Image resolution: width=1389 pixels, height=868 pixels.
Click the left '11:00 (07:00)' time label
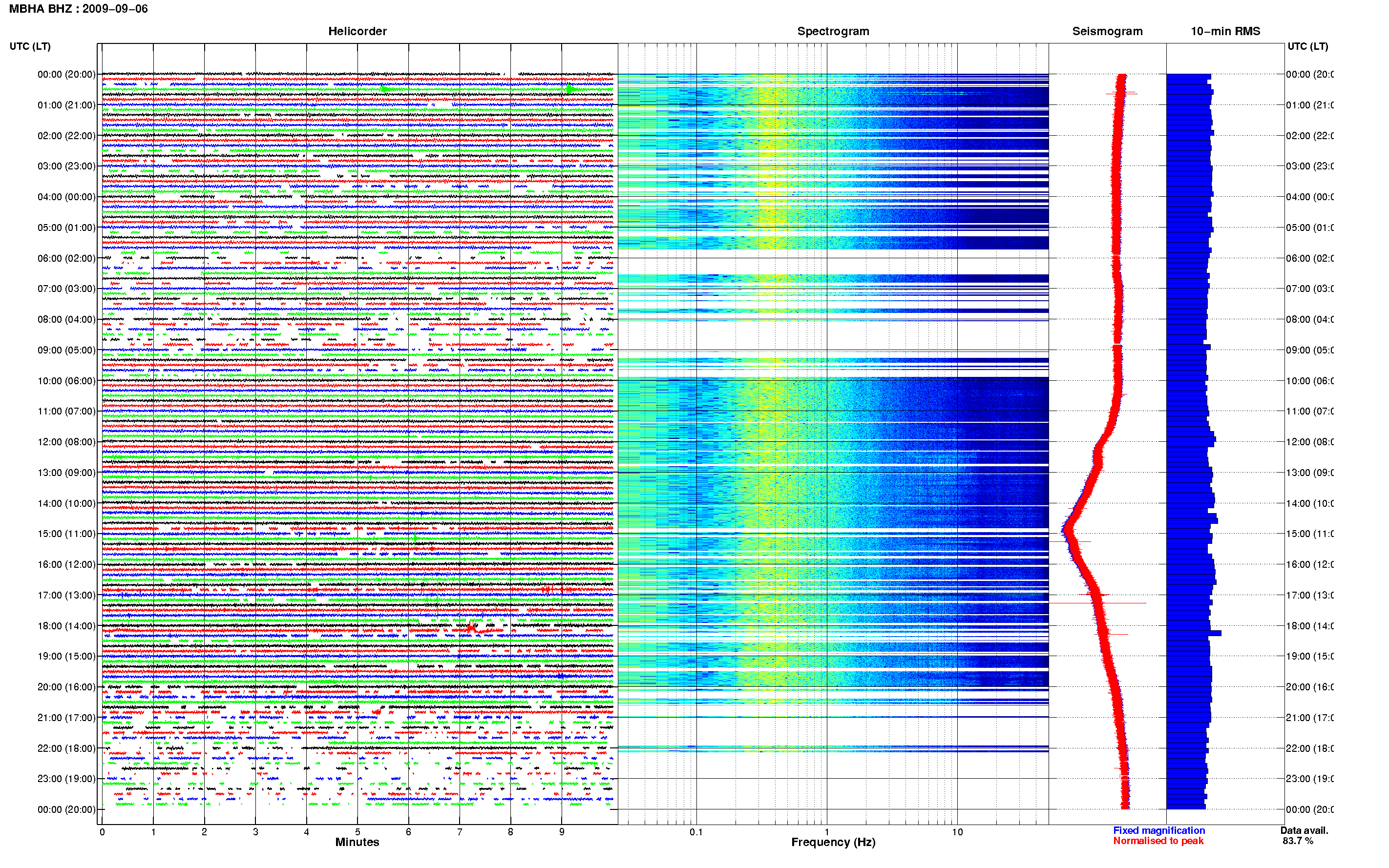click(x=66, y=411)
